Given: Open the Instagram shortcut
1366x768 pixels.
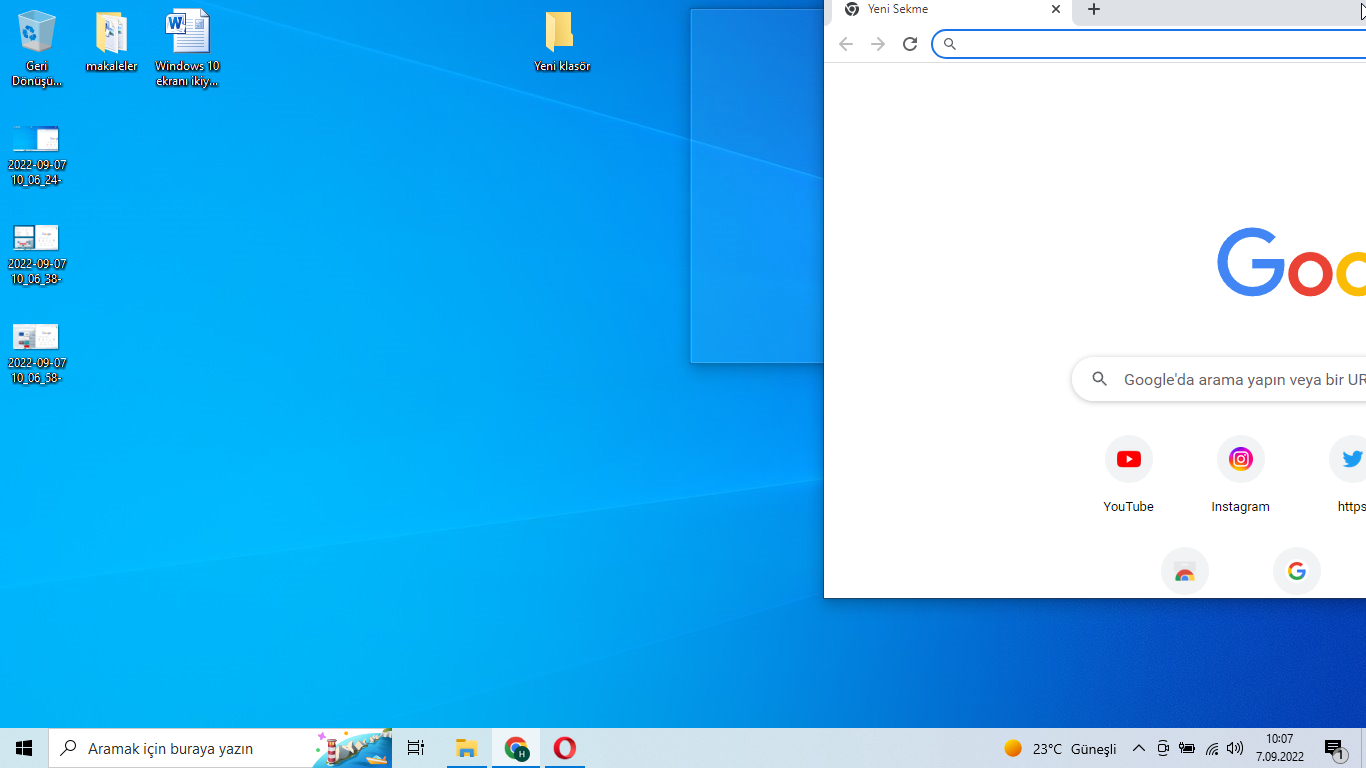Looking at the screenshot, I should (1240, 460).
